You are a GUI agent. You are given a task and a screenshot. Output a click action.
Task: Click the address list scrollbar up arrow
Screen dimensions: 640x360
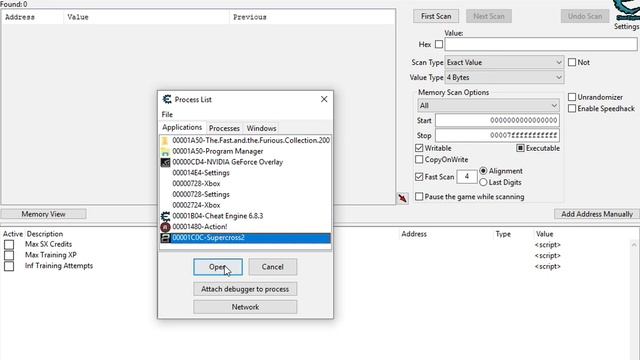(634, 245)
